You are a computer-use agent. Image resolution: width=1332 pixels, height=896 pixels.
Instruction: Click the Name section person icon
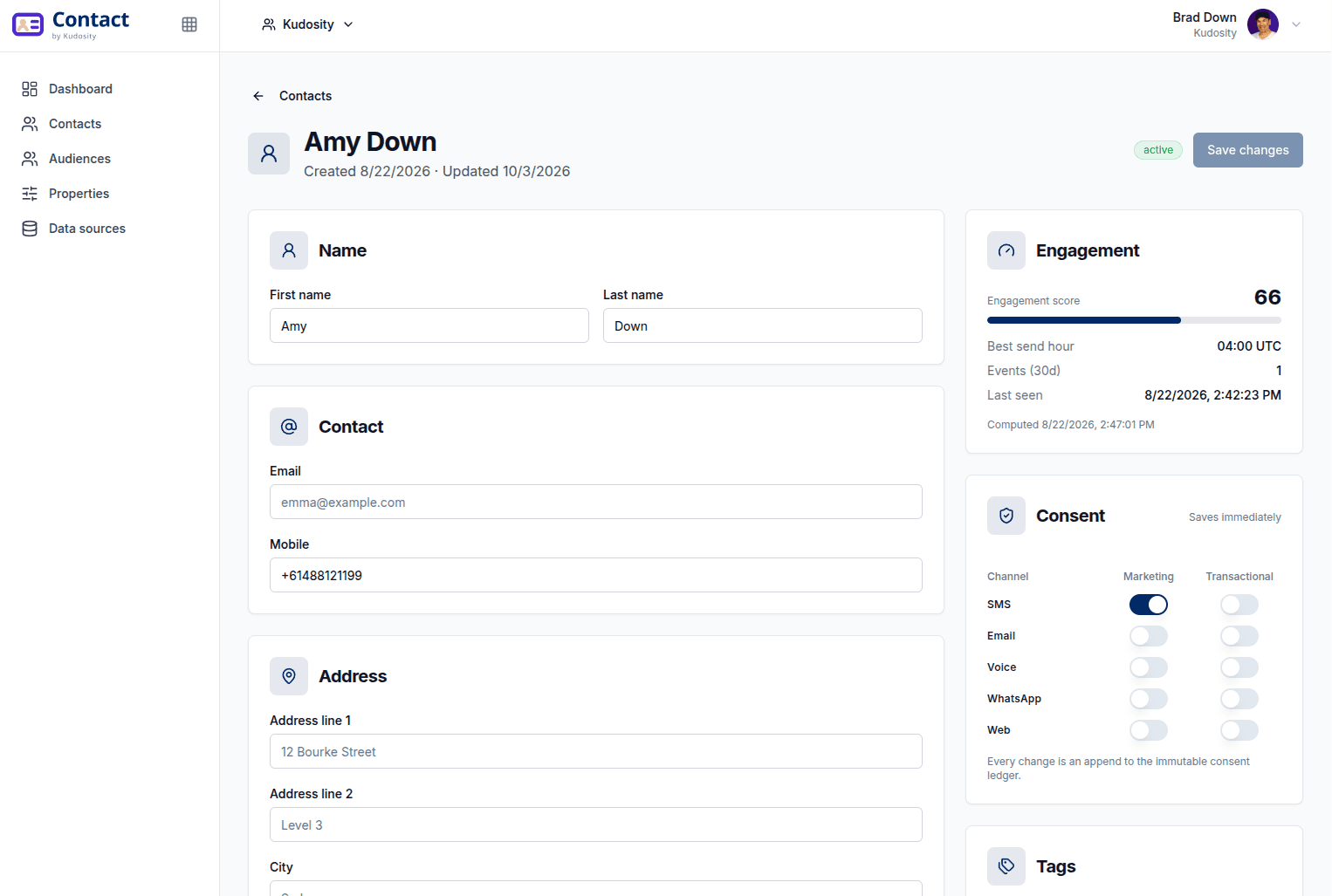pyautogui.click(x=289, y=250)
